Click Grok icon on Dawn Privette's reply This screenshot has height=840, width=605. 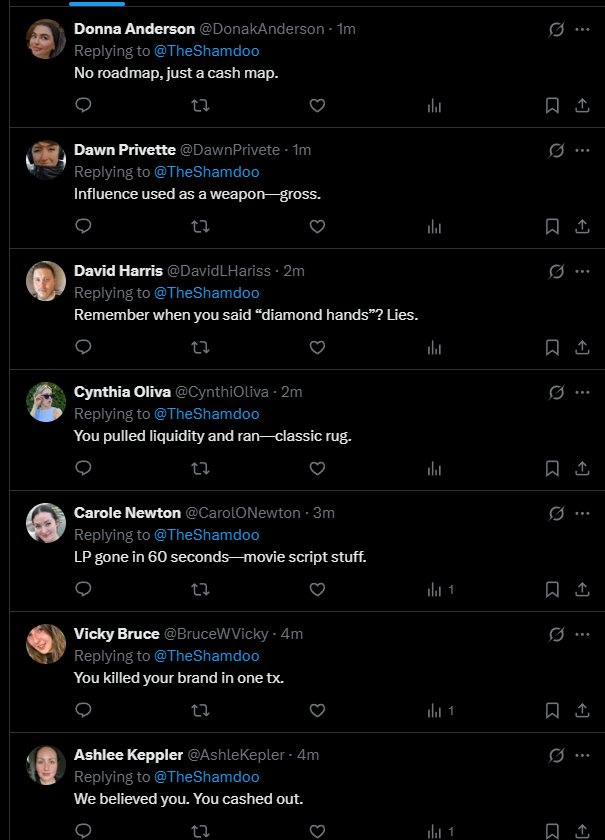tap(557, 150)
